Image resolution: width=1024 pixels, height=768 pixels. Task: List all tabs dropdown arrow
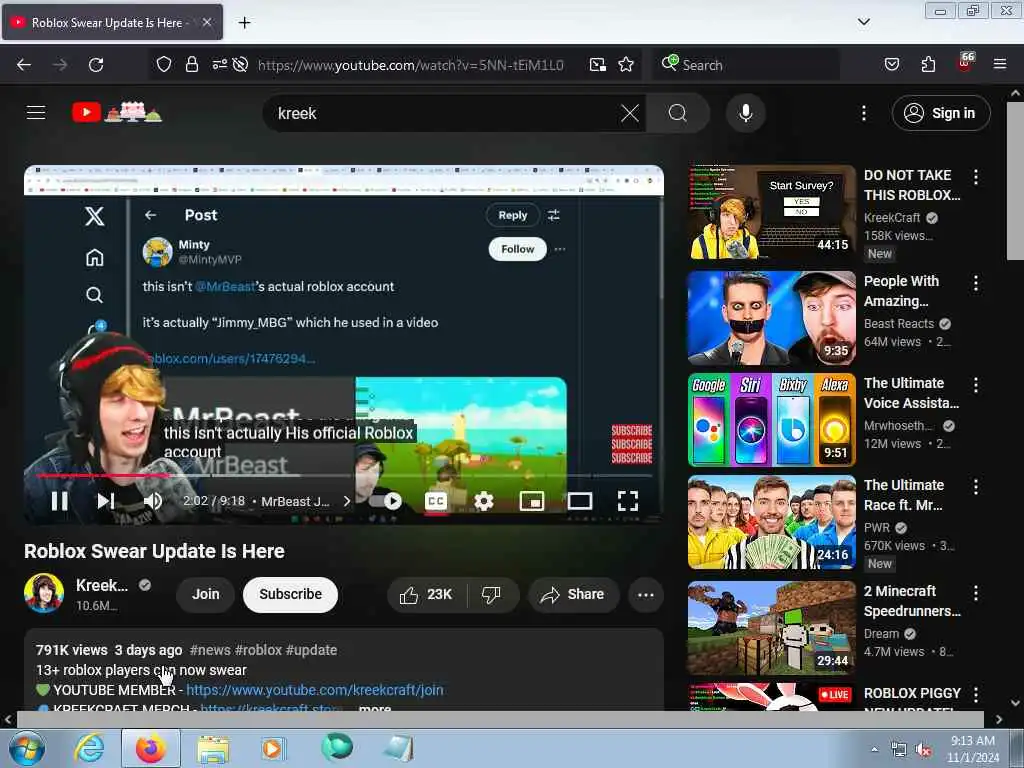coord(863,22)
